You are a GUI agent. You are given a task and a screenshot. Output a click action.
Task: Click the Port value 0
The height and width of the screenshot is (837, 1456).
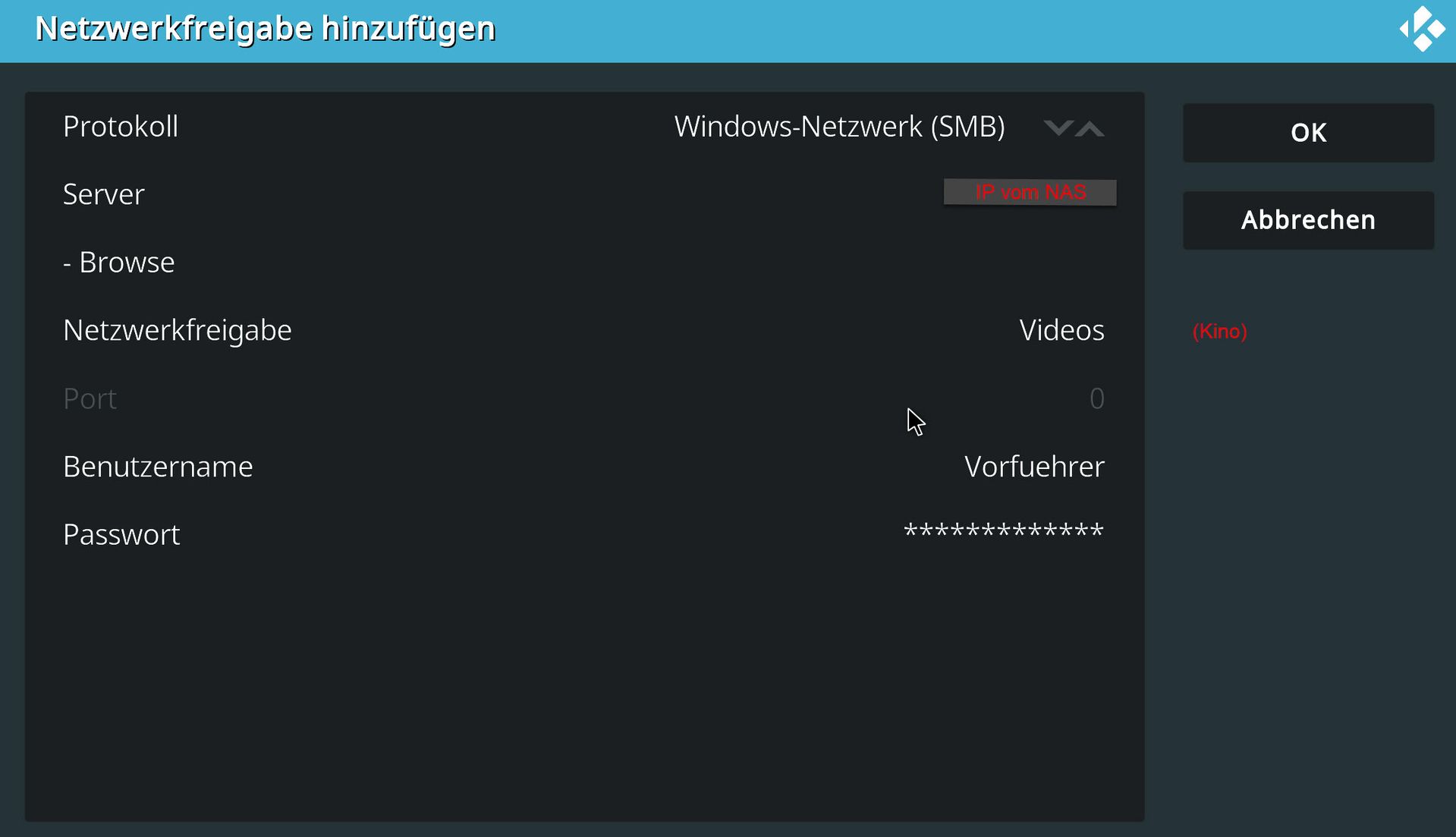pyautogui.click(x=1096, y=398)
